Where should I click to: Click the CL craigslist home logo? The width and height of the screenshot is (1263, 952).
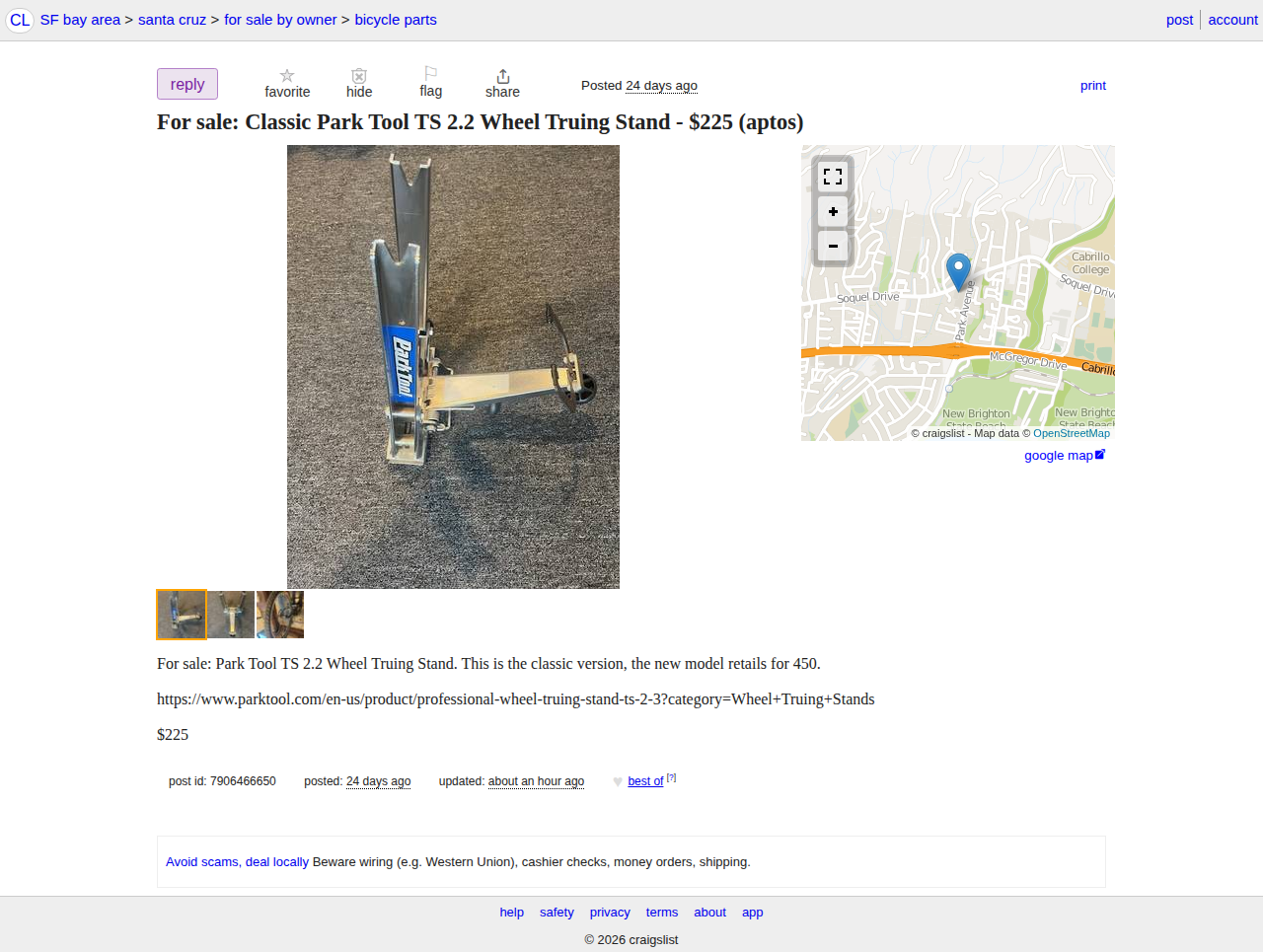20,20
